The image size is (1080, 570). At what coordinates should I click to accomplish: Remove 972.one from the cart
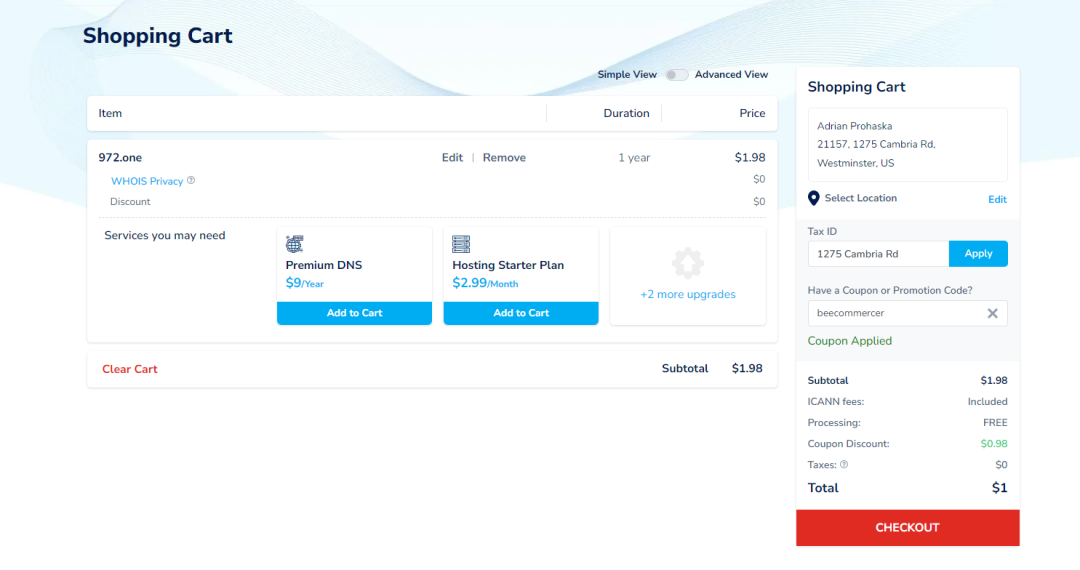coord(504,158)
